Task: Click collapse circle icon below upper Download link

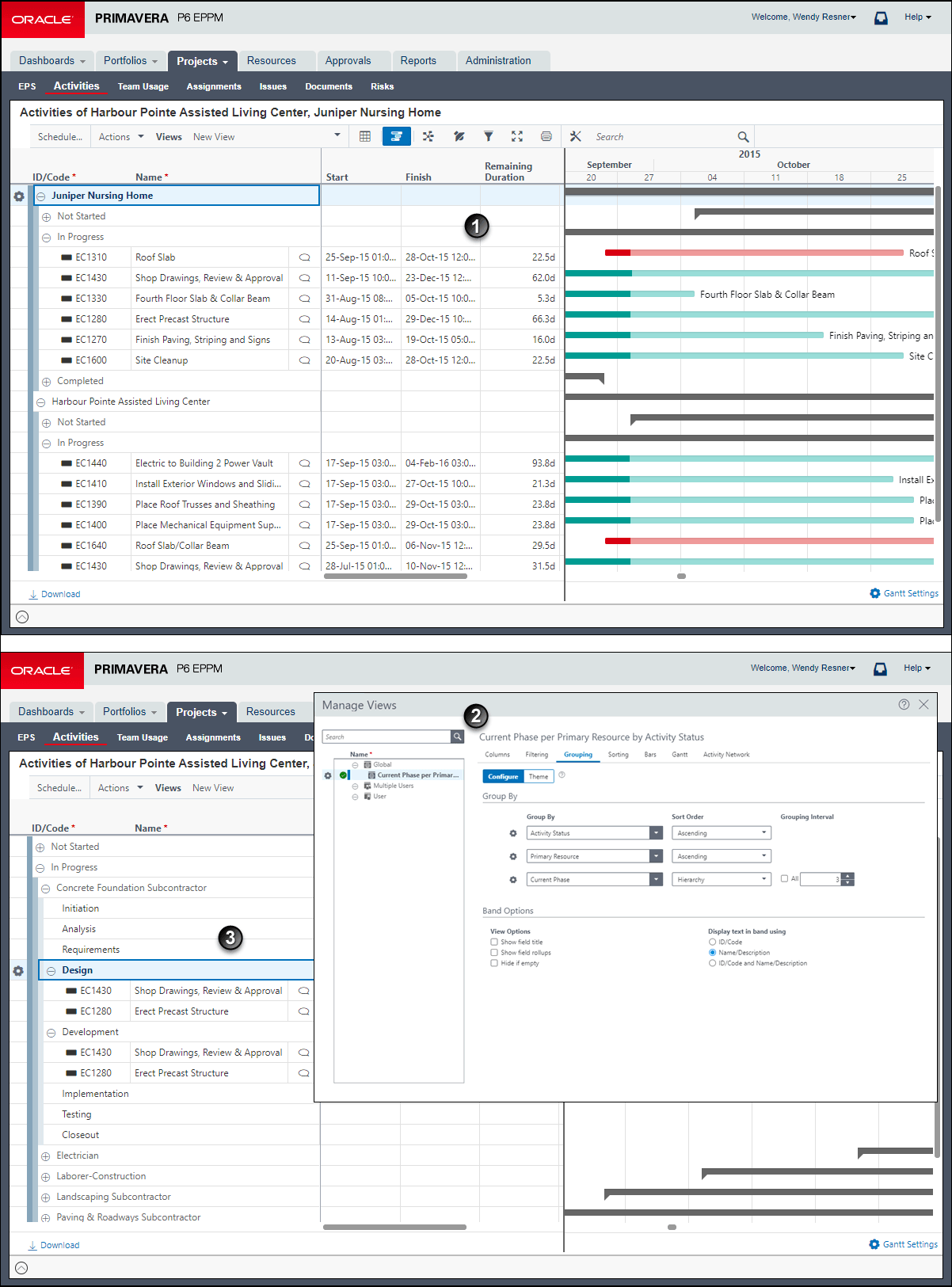Action: [x=22, y=617]
